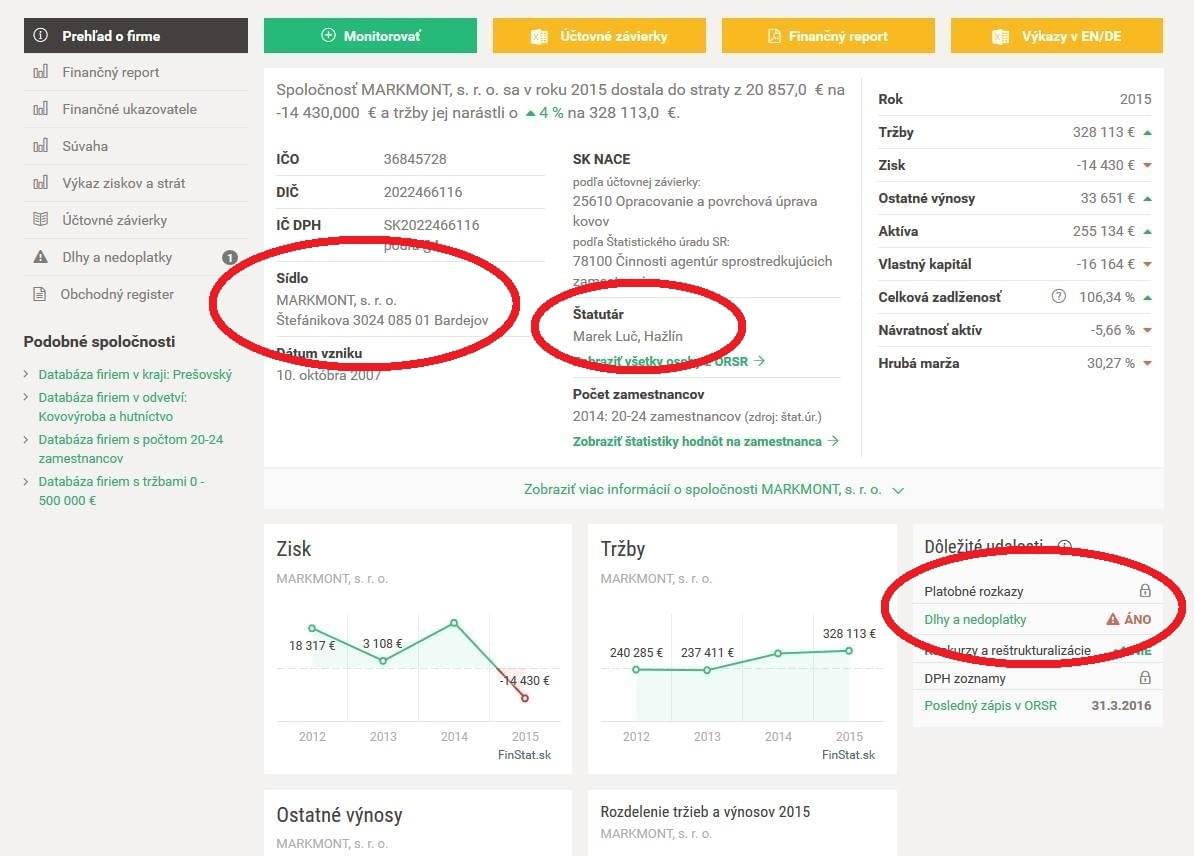Click the IČO value 36845728
This screenshot has height=856, width=1194.
[x=415, y=159]
